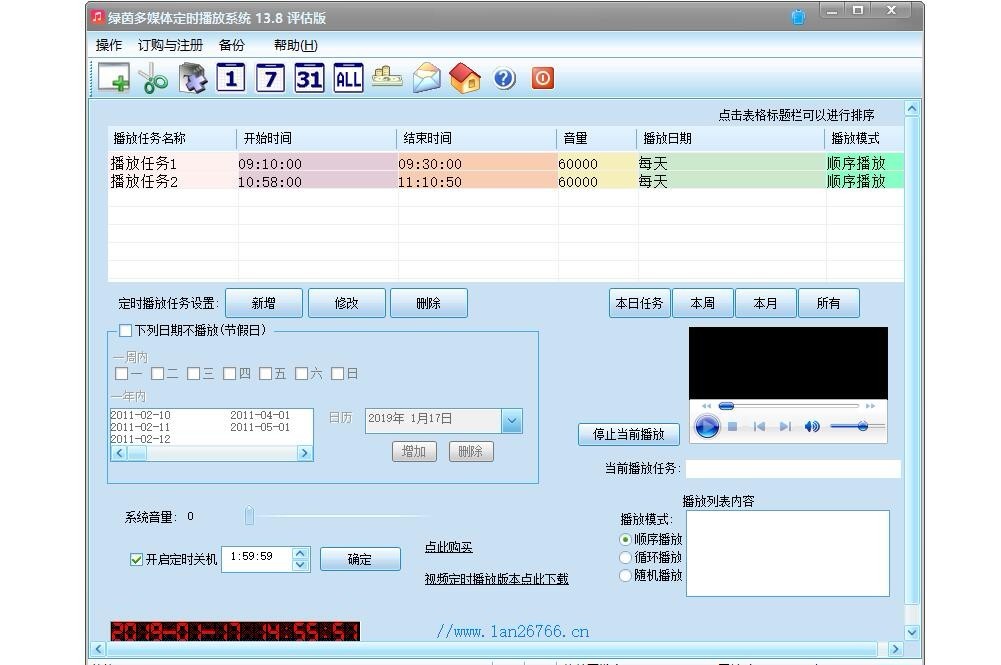Click the ALL calendar toolbar icon

tap(348, 78)
